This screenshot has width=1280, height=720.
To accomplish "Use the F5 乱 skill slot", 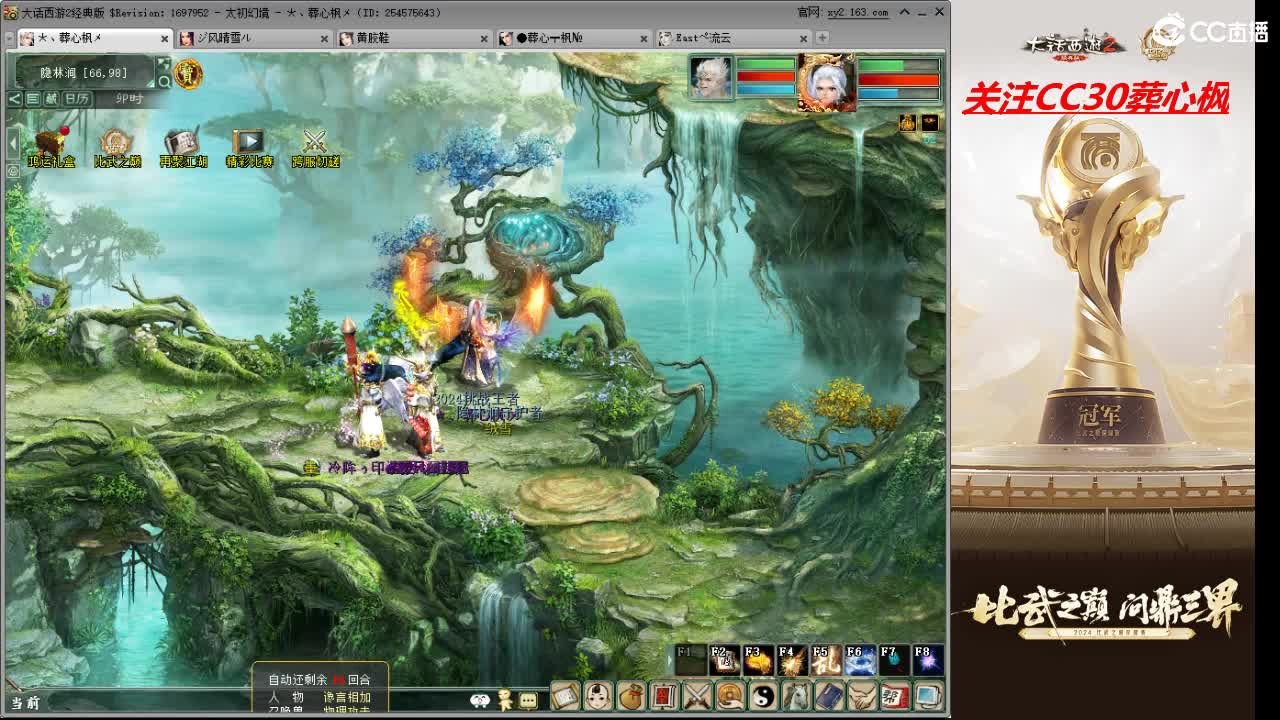I will pyautogui.click(x=826, y=660).
